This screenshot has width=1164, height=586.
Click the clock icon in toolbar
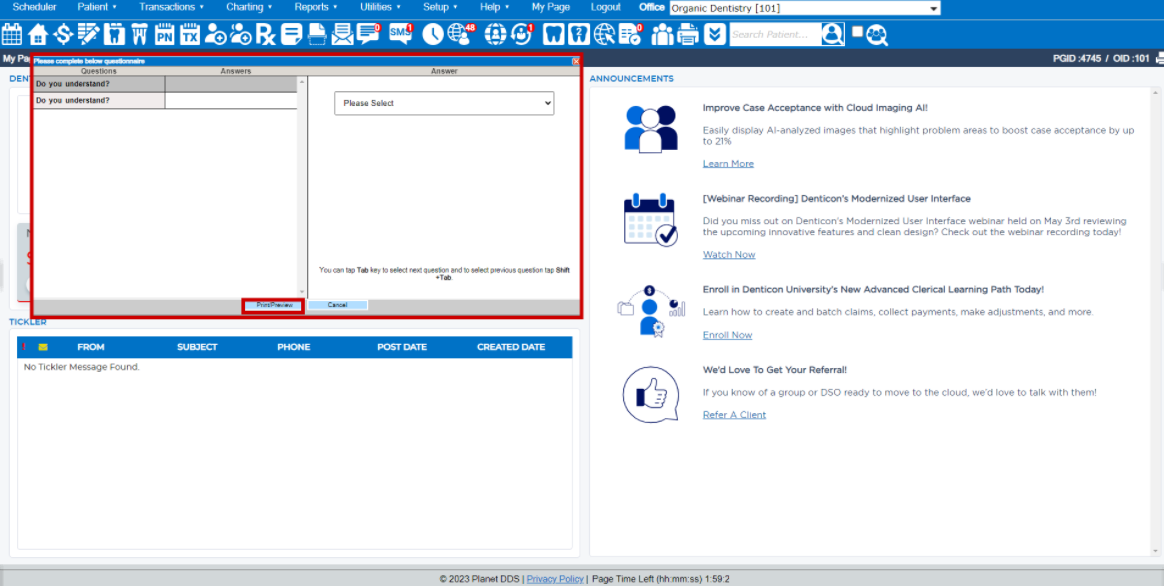(433, 34)
